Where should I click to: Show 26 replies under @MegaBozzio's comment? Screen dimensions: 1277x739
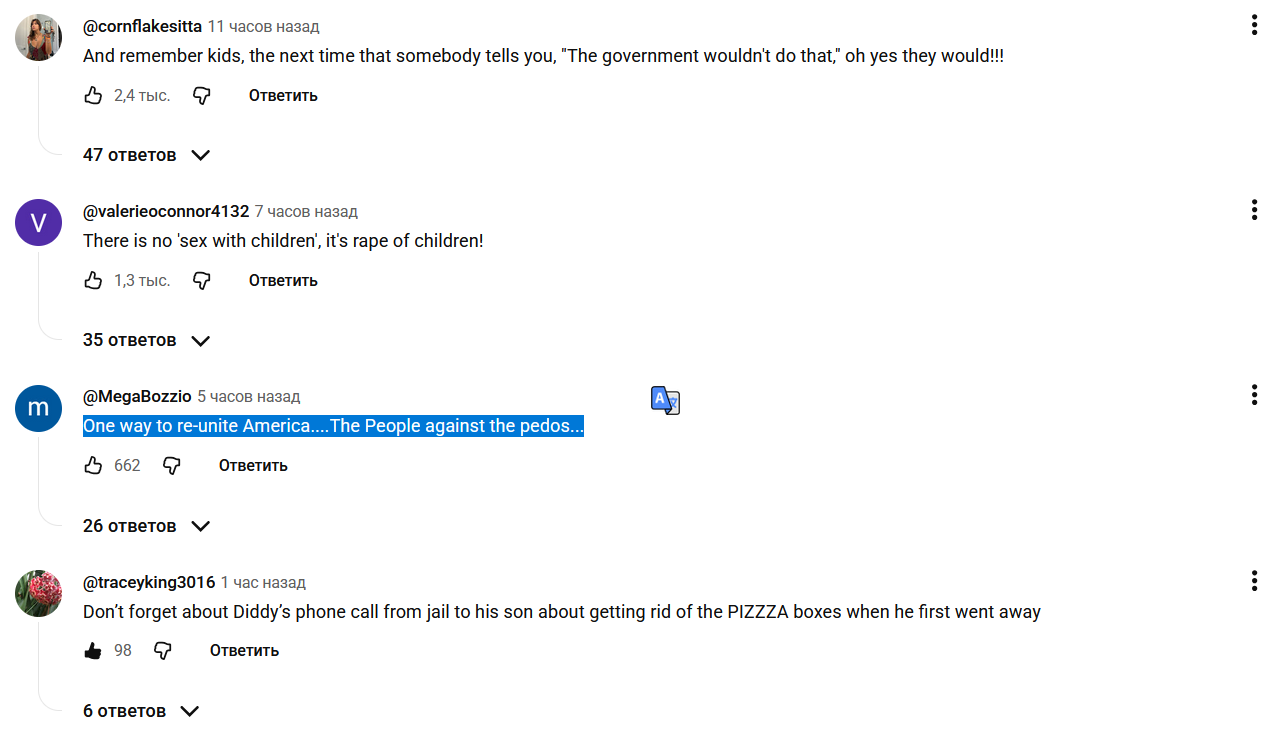coord(146,526)
